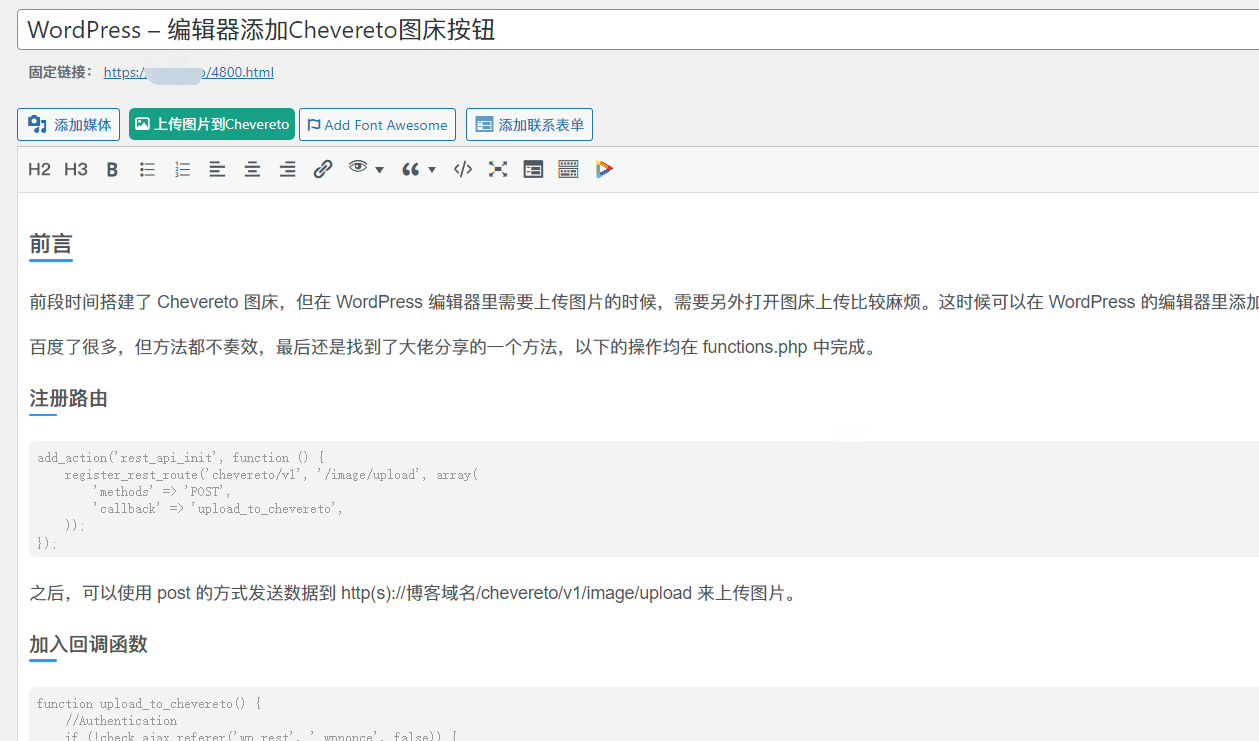Screen dimensions: 1259x741
Task: Insert a bulleted list
Action: coord(147,169)
